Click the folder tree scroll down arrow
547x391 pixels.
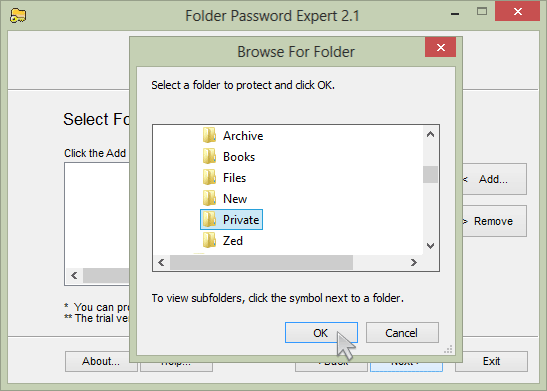pos(430,246)
